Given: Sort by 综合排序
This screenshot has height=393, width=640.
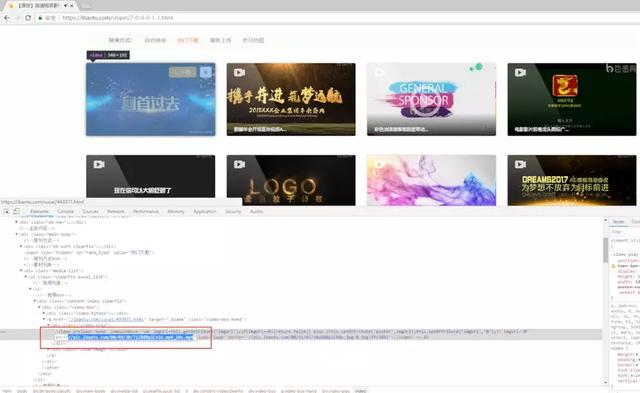Looking at the screenshot, I should coord(155,40).
